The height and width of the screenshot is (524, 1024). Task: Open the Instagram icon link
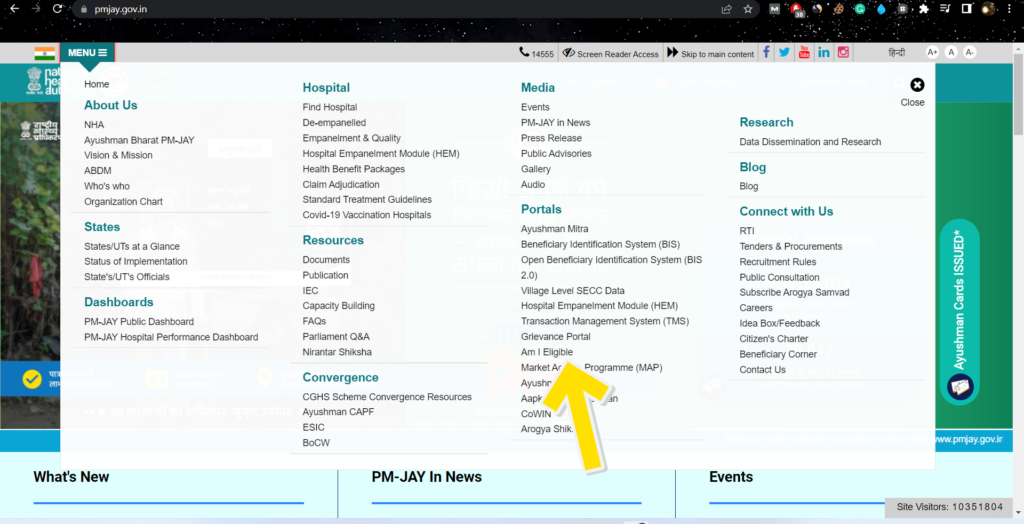pyautogui.click(x=843, y=53)
